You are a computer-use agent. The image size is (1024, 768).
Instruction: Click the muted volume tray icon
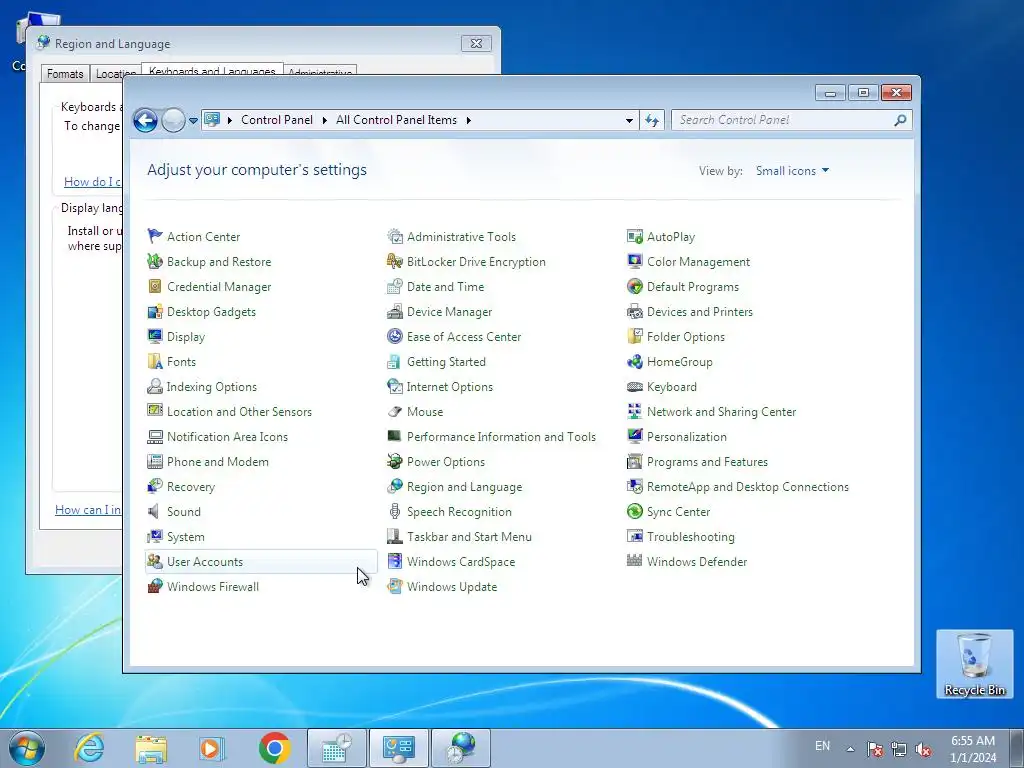click(x=923, y=749)
